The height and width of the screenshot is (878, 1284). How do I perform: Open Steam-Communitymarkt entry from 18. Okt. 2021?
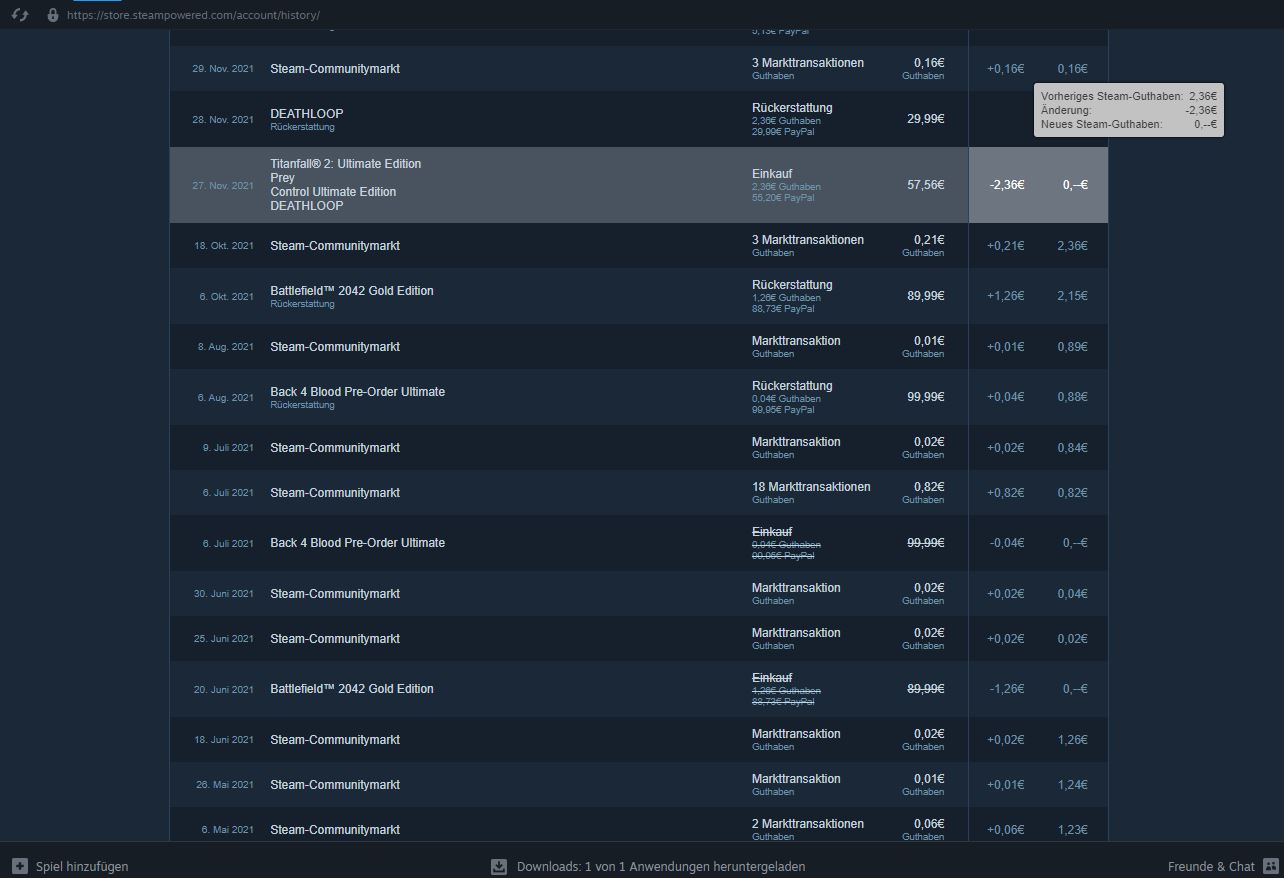(639, 246)
